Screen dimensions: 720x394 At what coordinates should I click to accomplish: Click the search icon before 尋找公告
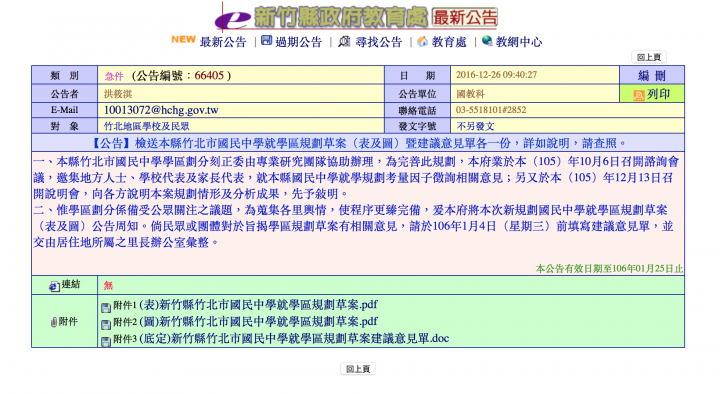(344, 41)
